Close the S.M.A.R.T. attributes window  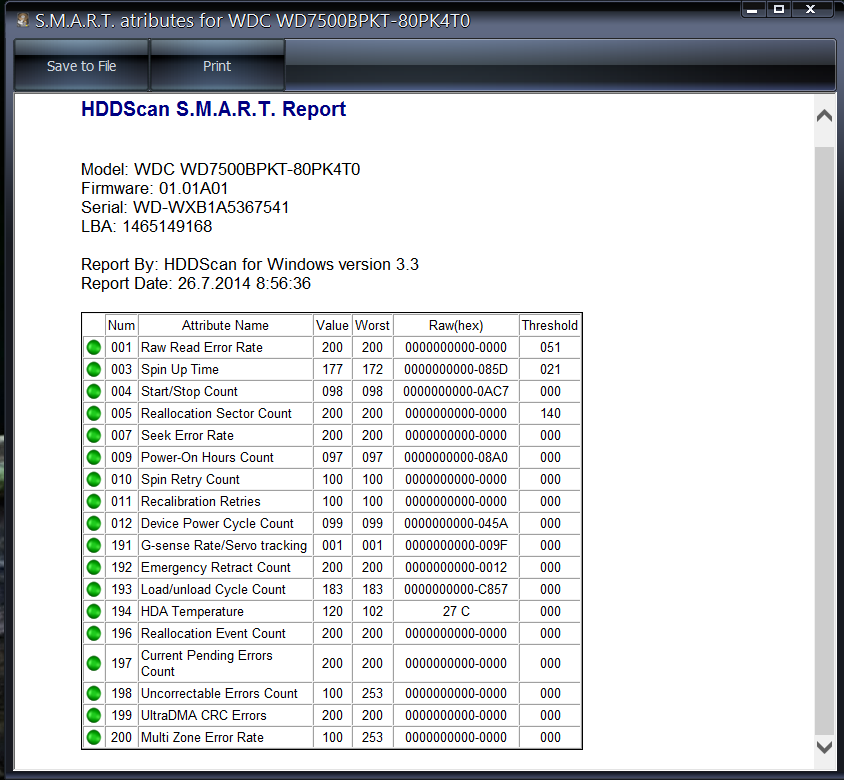(x=811, y=9)
